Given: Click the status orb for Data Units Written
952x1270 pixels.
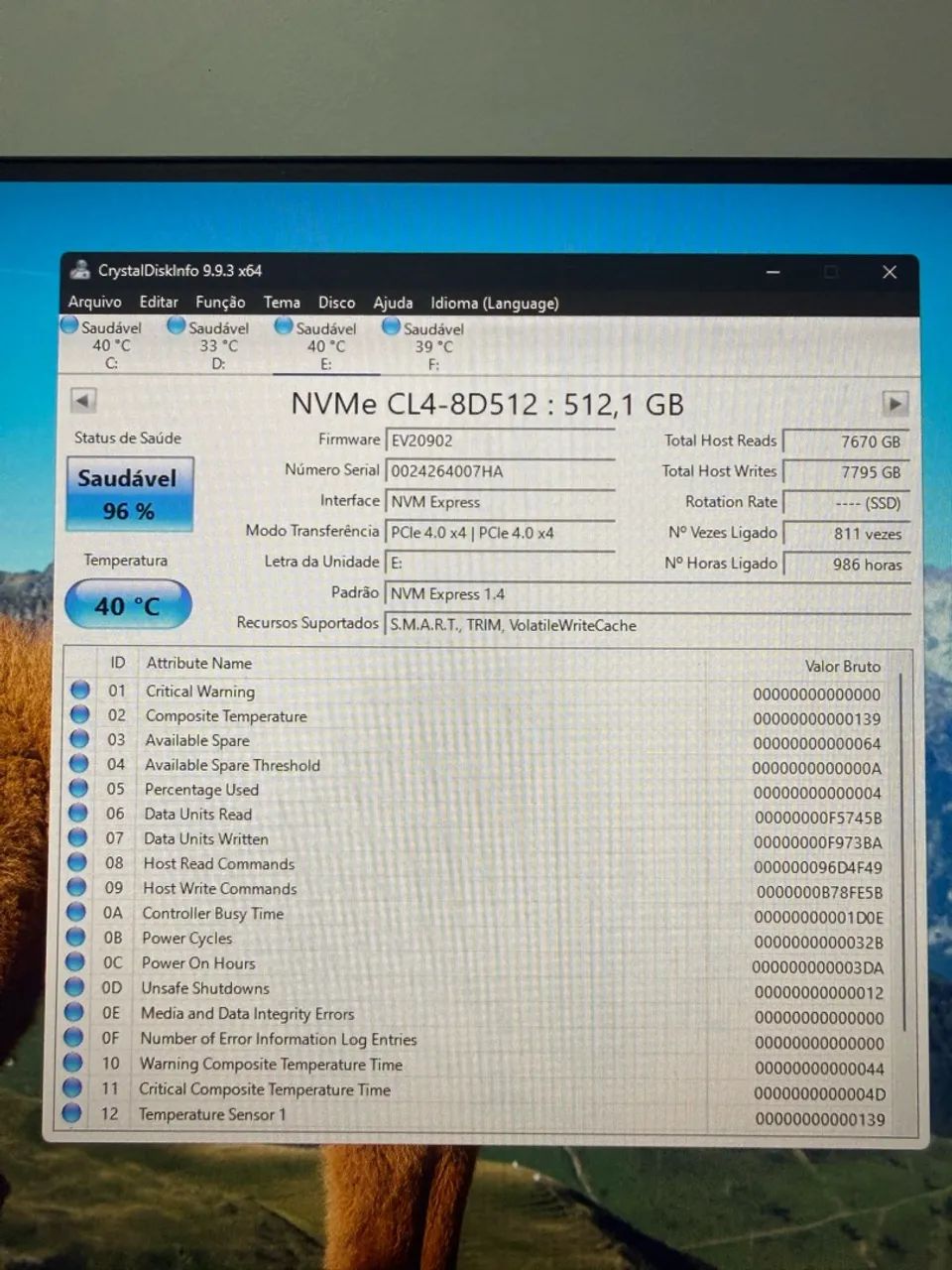Looking at the screenshot, I should point(77,837).
